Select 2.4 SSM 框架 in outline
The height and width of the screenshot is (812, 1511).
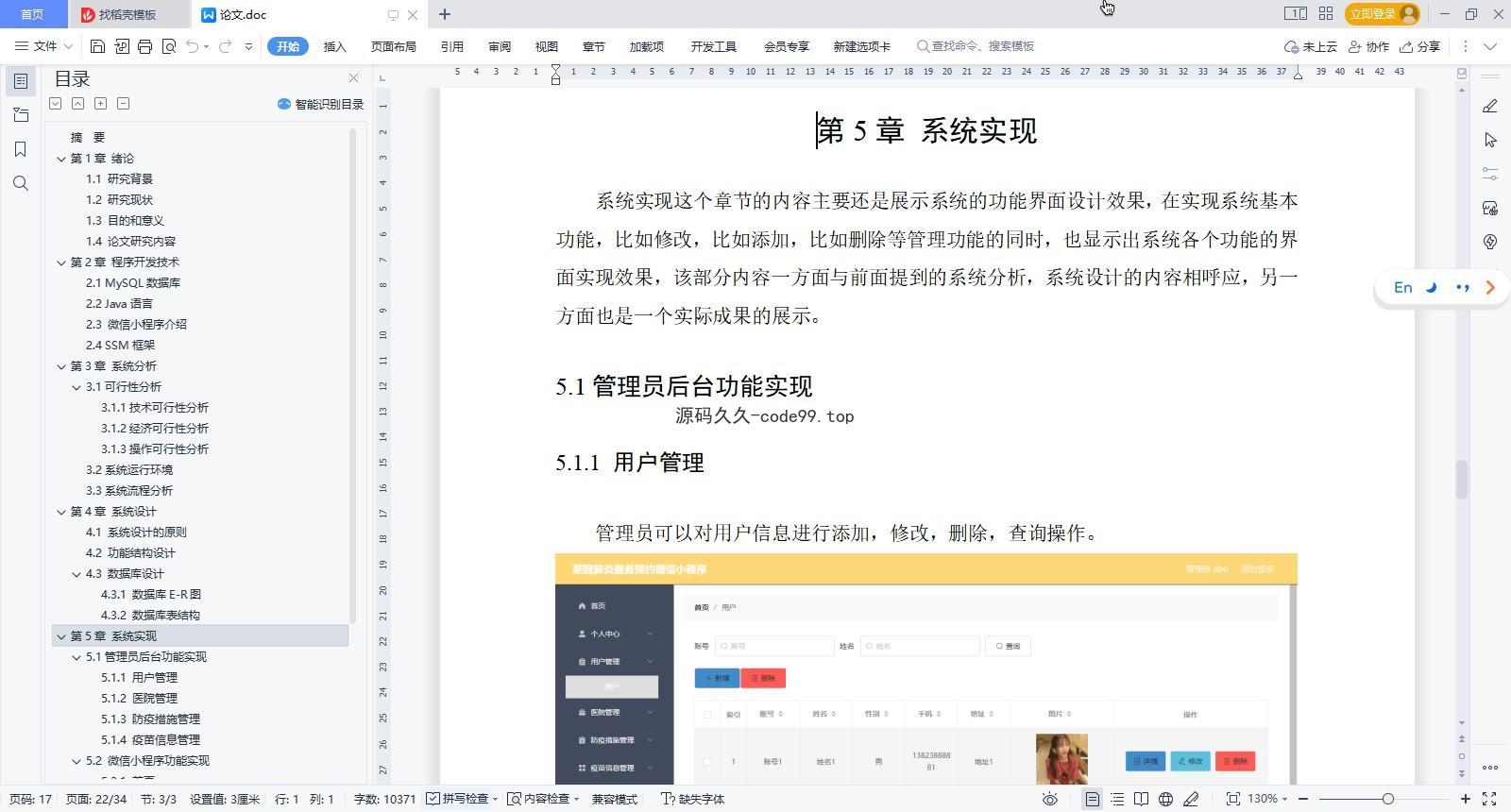tap(120, 345)
